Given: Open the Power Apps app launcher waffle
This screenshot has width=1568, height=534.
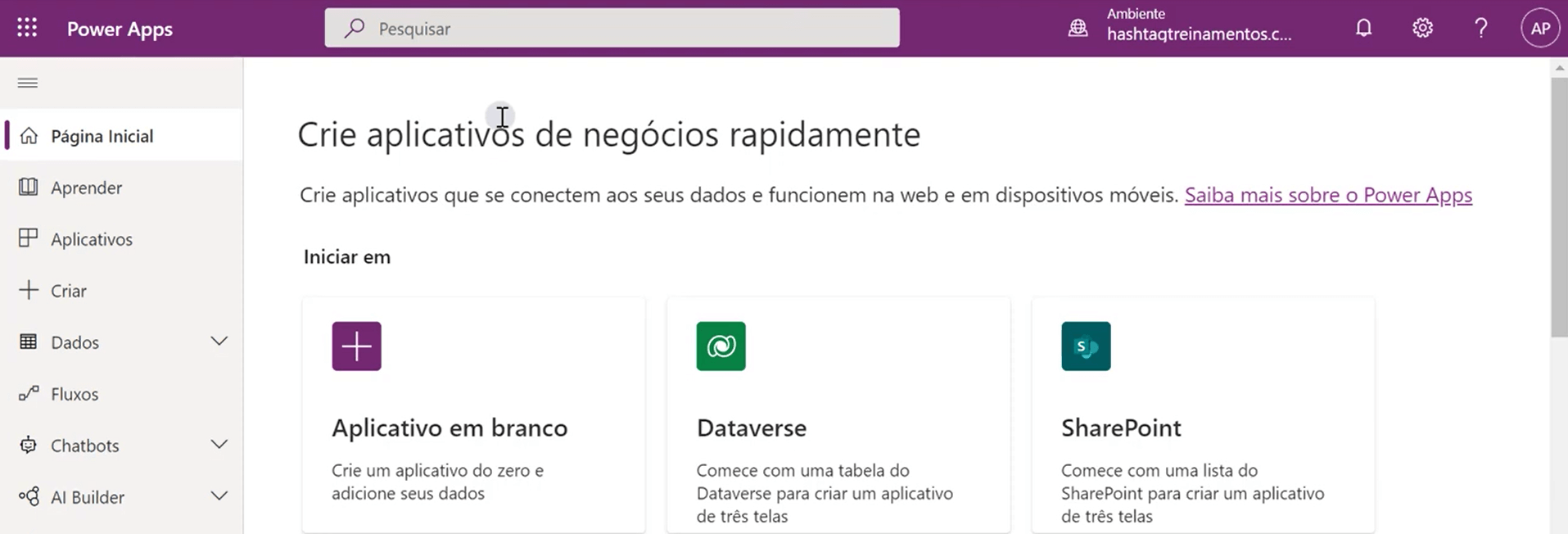Looking at the screenshot, I should (x=27, y=27).
